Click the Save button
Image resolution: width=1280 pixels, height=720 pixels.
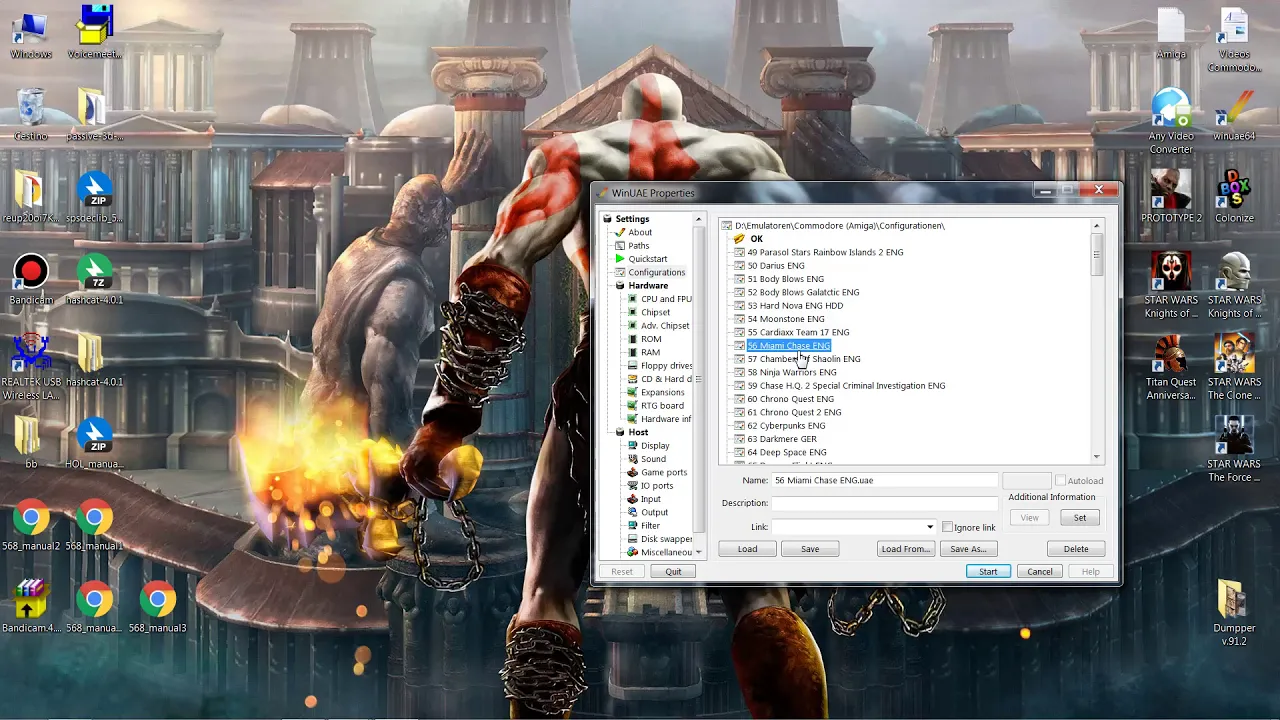tap(810, 549)
